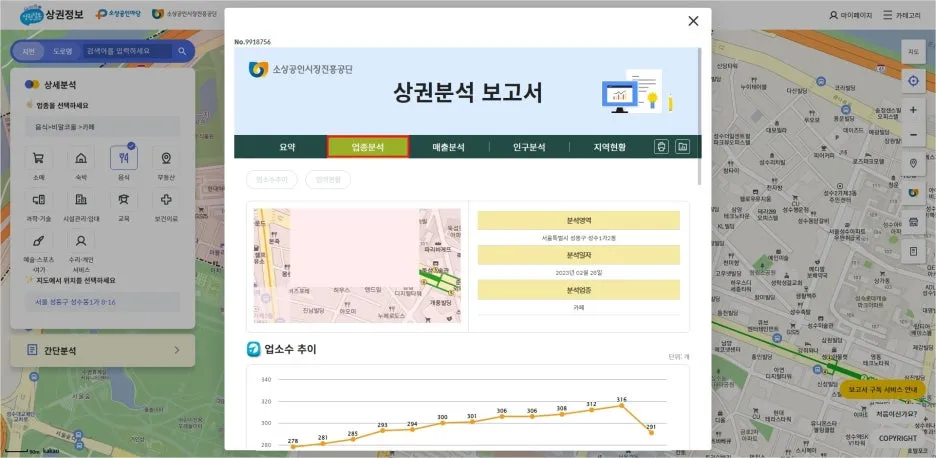Center map on current location
Image resolution: width=936 pixels, height=458 pixels.
(x=913, y=81)
